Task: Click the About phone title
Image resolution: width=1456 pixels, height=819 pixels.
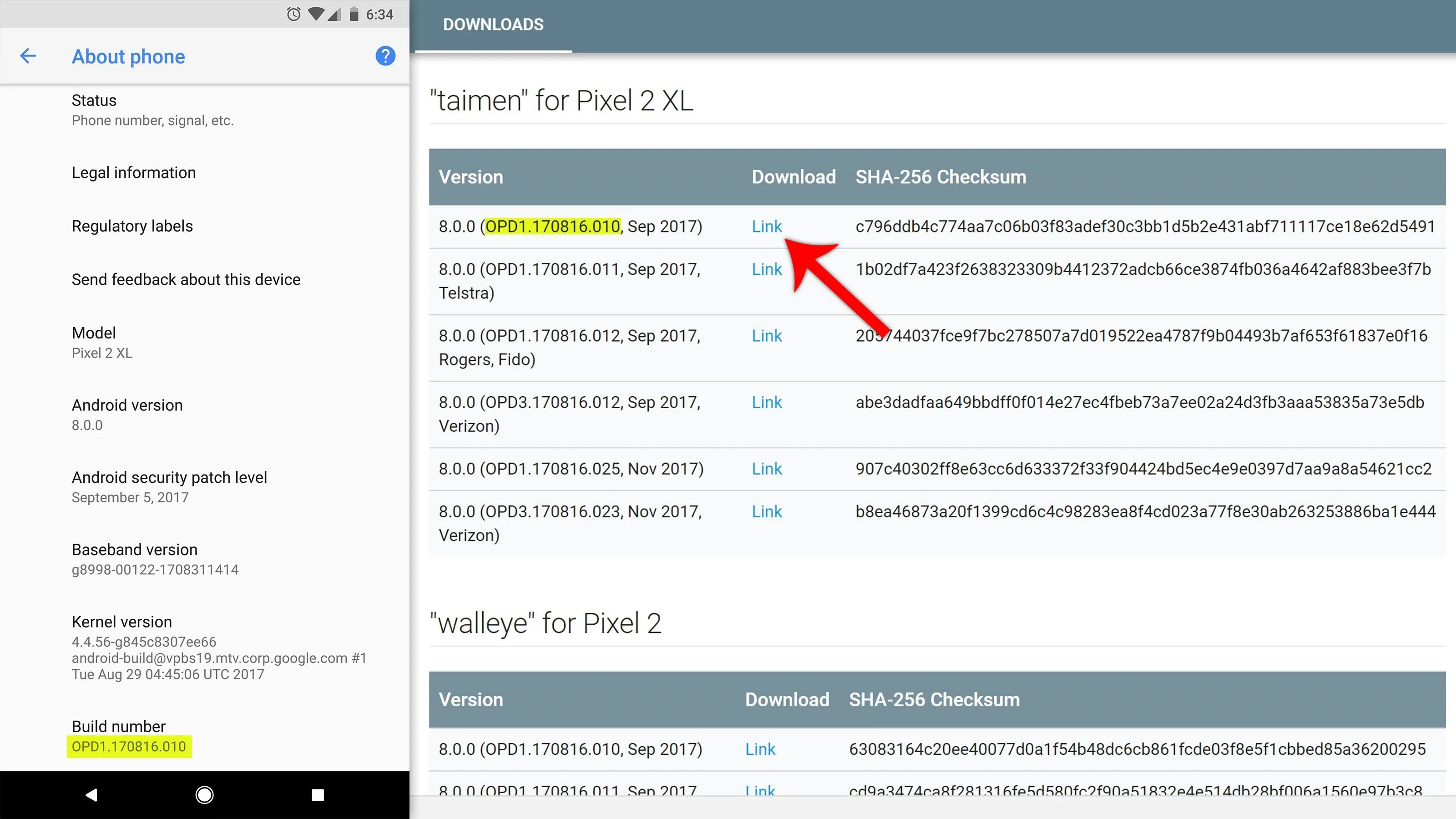Action: coord(128,56)
